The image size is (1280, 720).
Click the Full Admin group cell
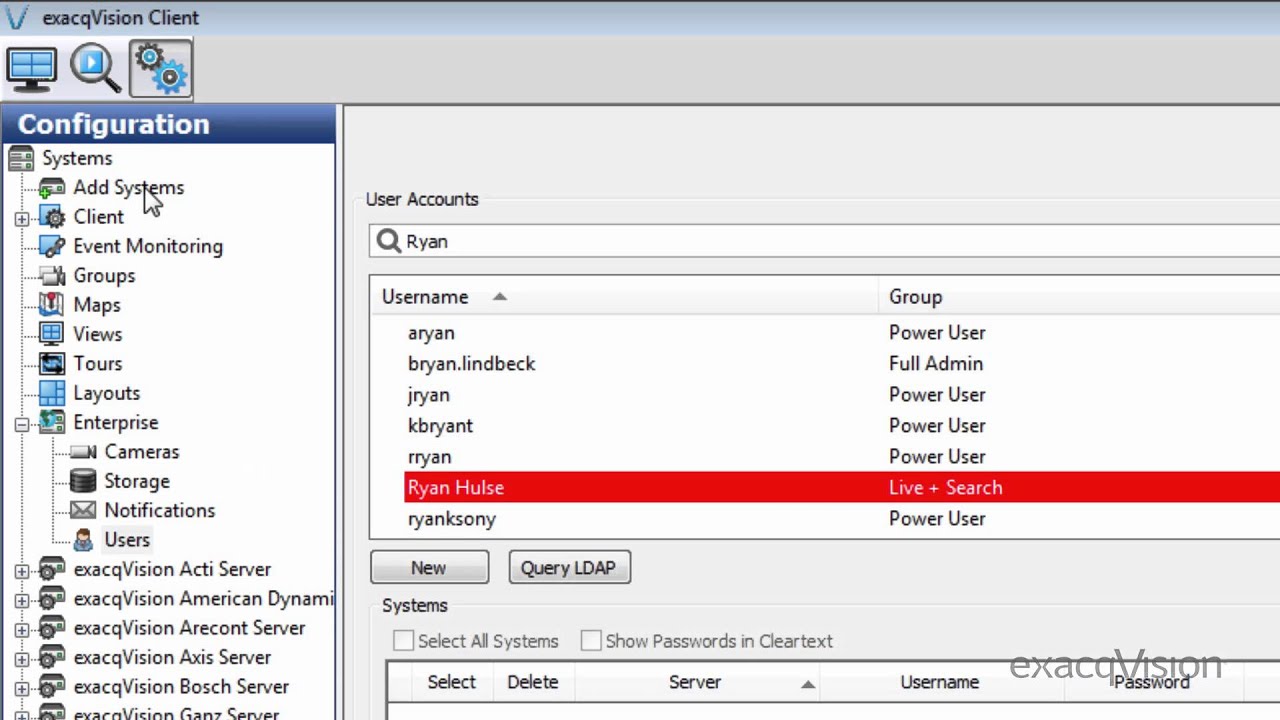(x=936, y=364)
